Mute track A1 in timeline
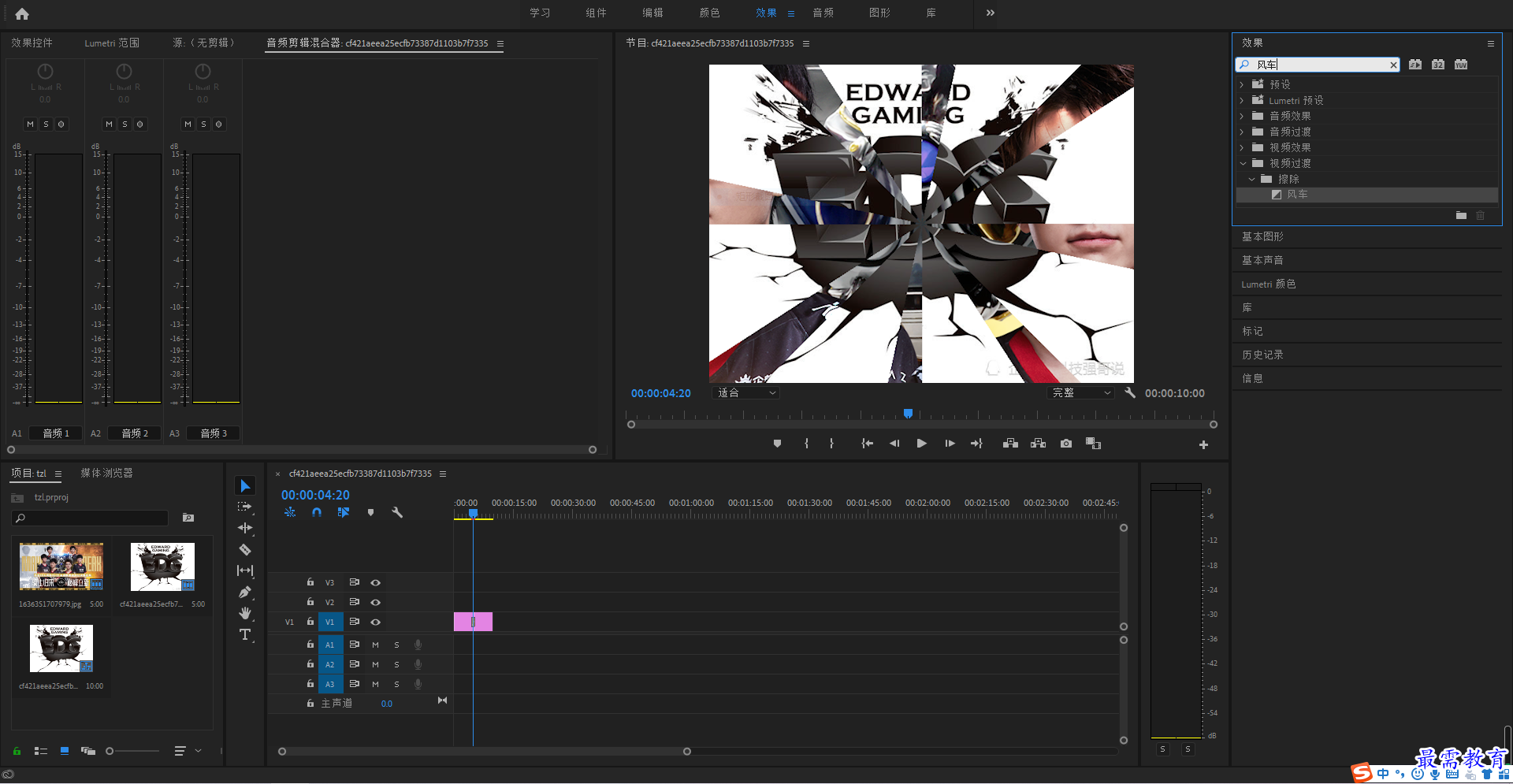This screenshot has width=1513, height=784. 376,645
